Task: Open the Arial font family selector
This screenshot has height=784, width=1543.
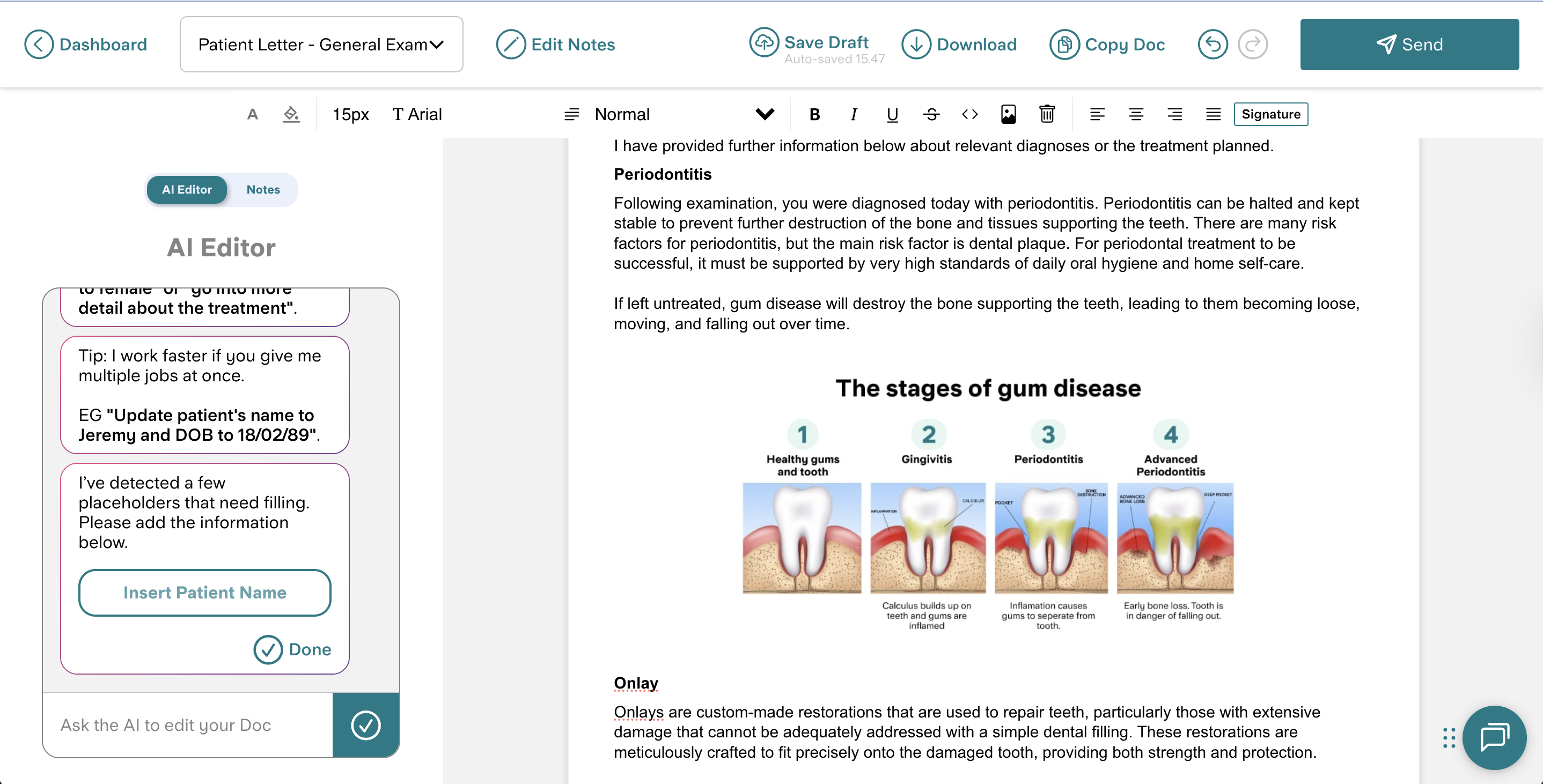Action: (417, 114)
